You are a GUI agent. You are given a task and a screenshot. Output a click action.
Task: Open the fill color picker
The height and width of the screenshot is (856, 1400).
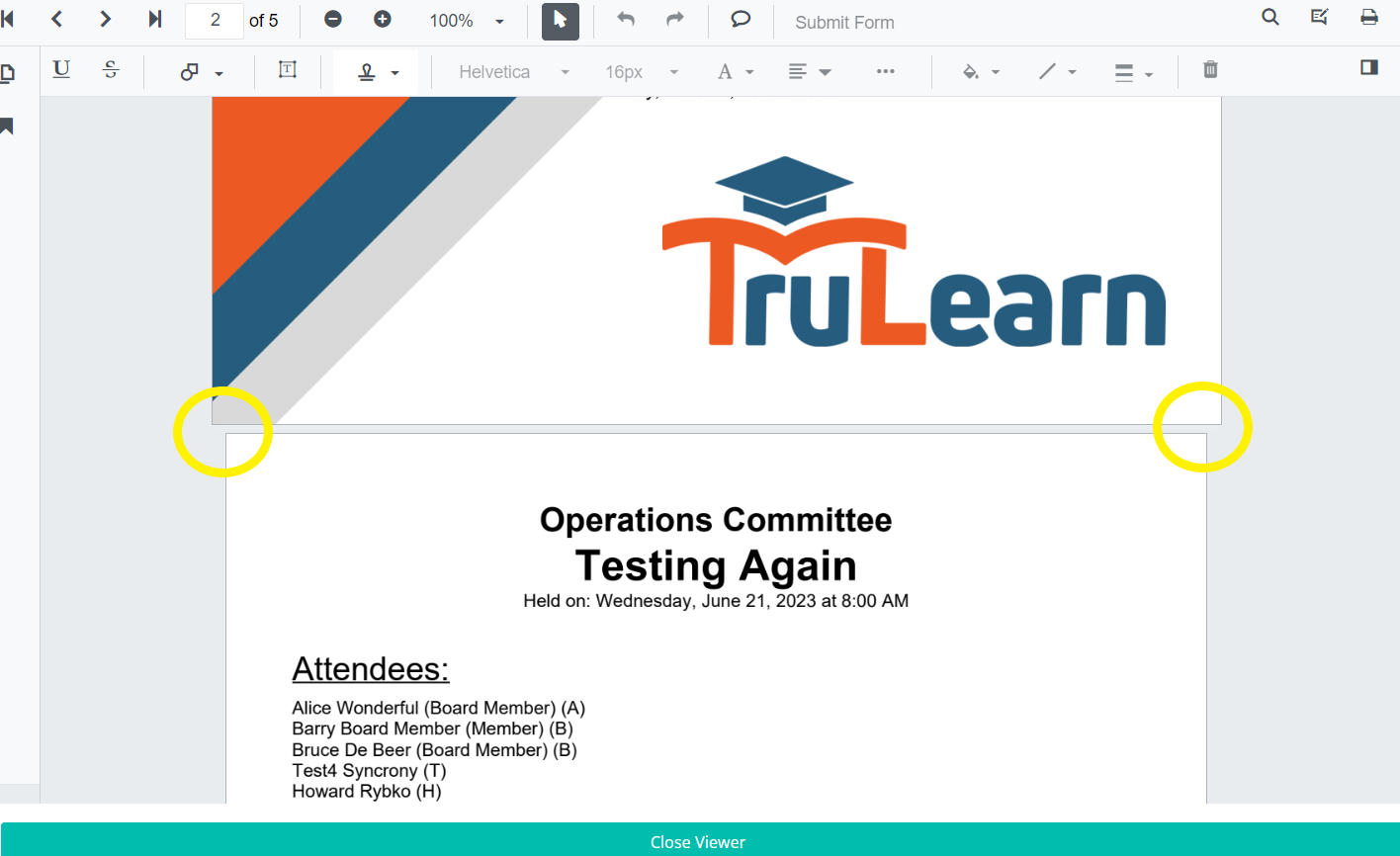point(981,72)
